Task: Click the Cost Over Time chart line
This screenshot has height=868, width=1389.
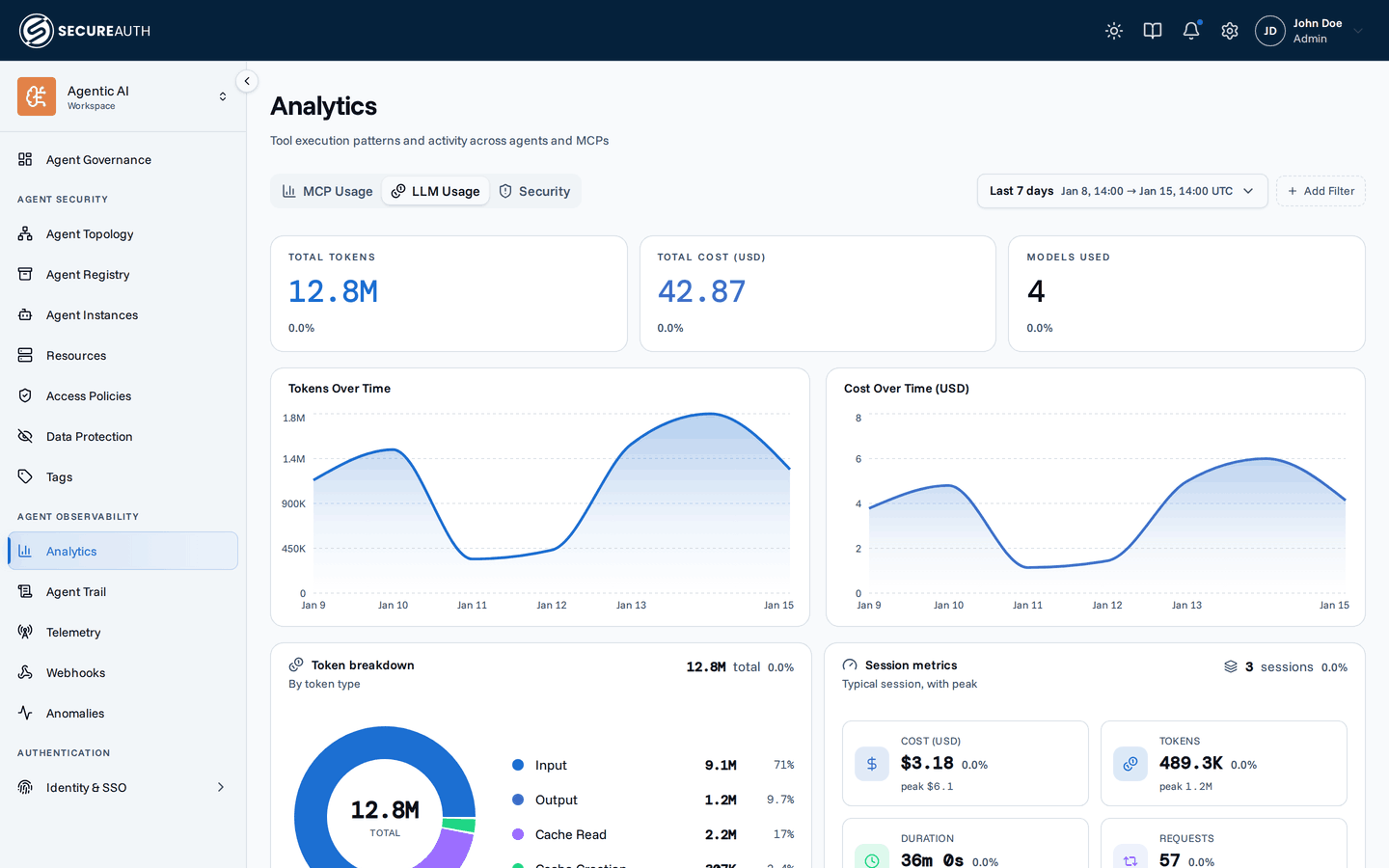Action: click(1107, 513)
